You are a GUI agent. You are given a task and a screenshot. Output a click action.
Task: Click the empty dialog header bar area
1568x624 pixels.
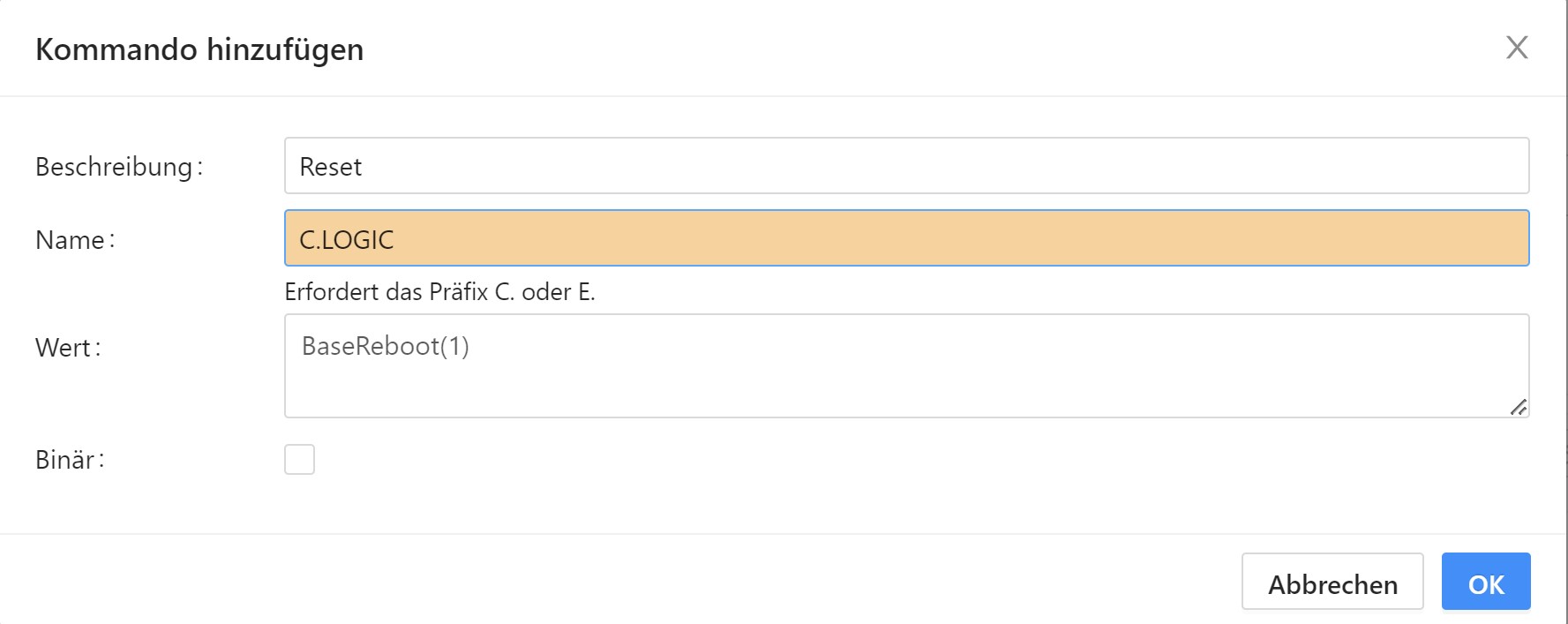click(x=882, y=48)
